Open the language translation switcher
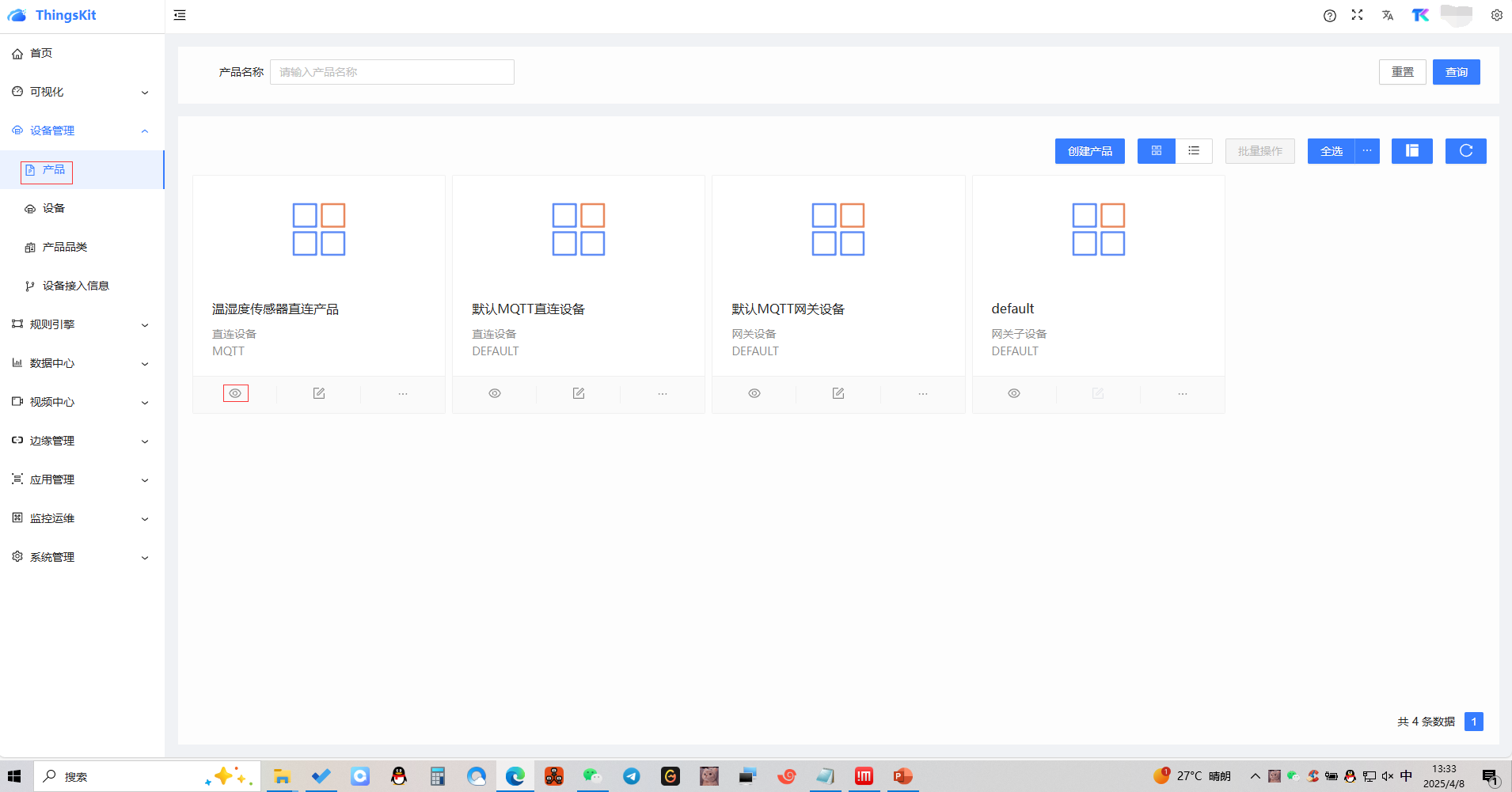Screen dimensions: 1512x792 (x=1388, y=16)
